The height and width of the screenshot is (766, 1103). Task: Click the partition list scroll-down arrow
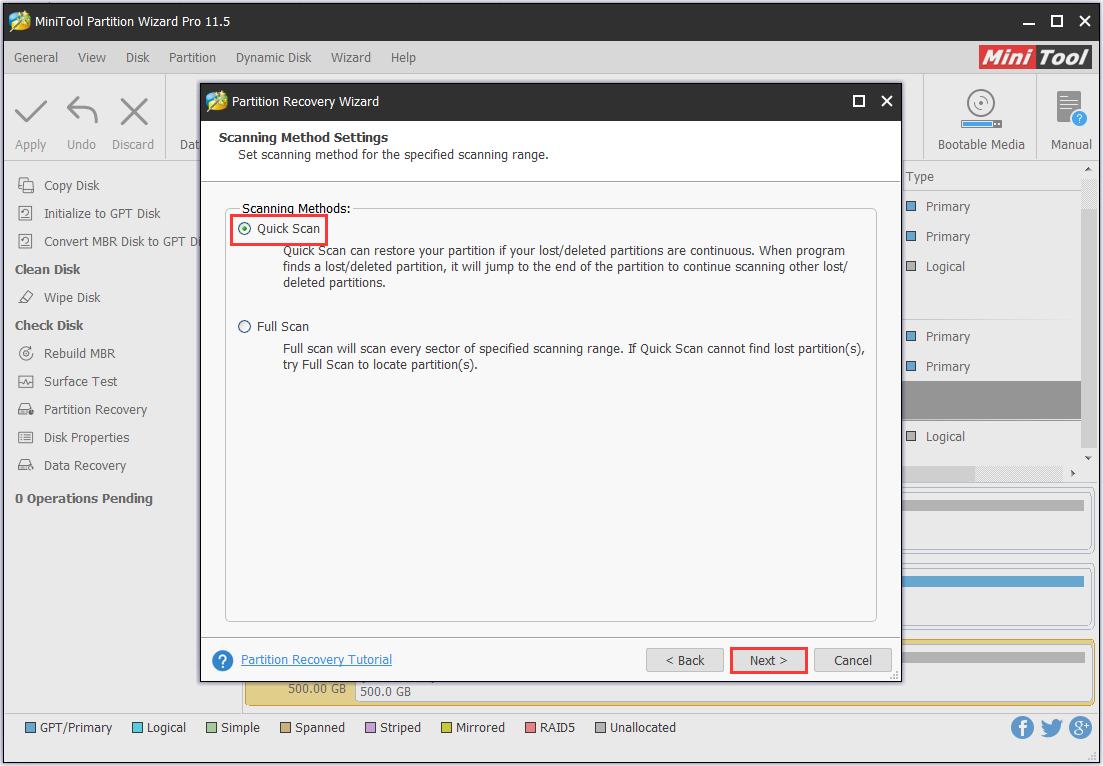[x=1088, y=458]
